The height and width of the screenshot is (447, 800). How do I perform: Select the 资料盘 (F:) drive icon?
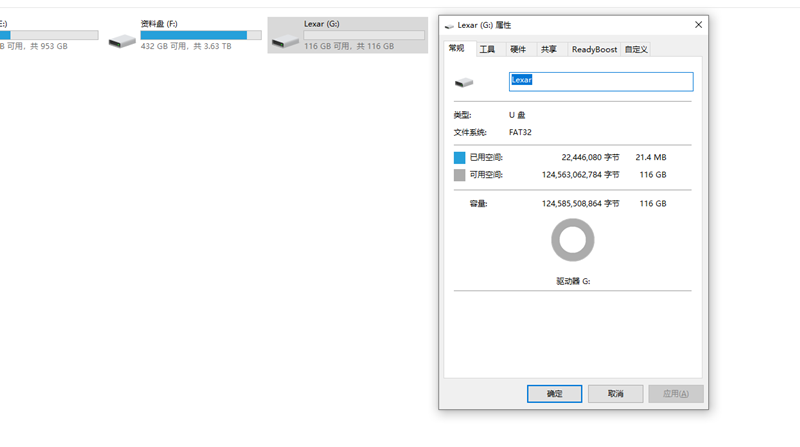click(122, 41)
